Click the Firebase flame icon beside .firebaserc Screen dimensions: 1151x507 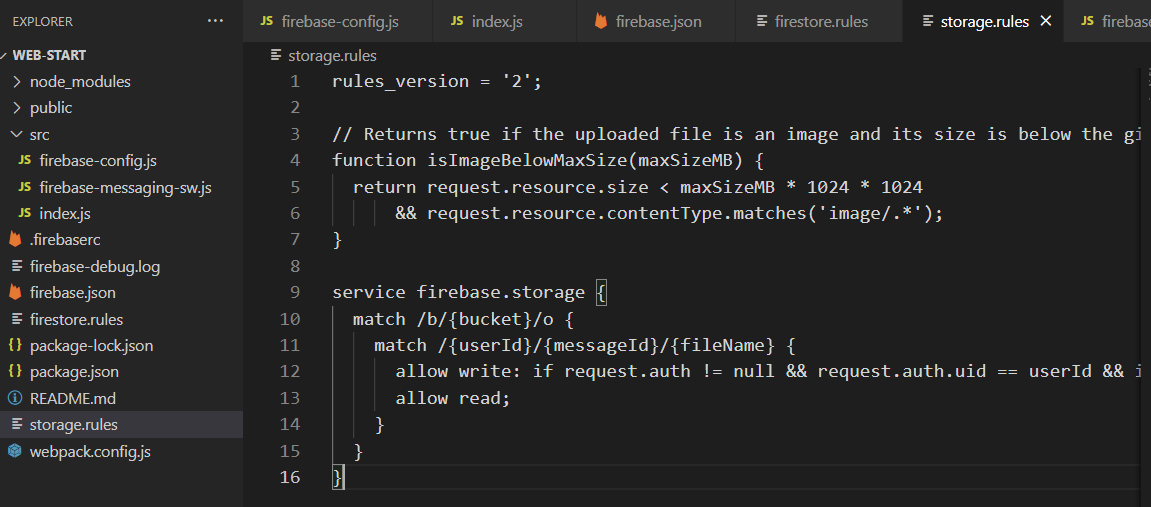(x=15, y=240)
